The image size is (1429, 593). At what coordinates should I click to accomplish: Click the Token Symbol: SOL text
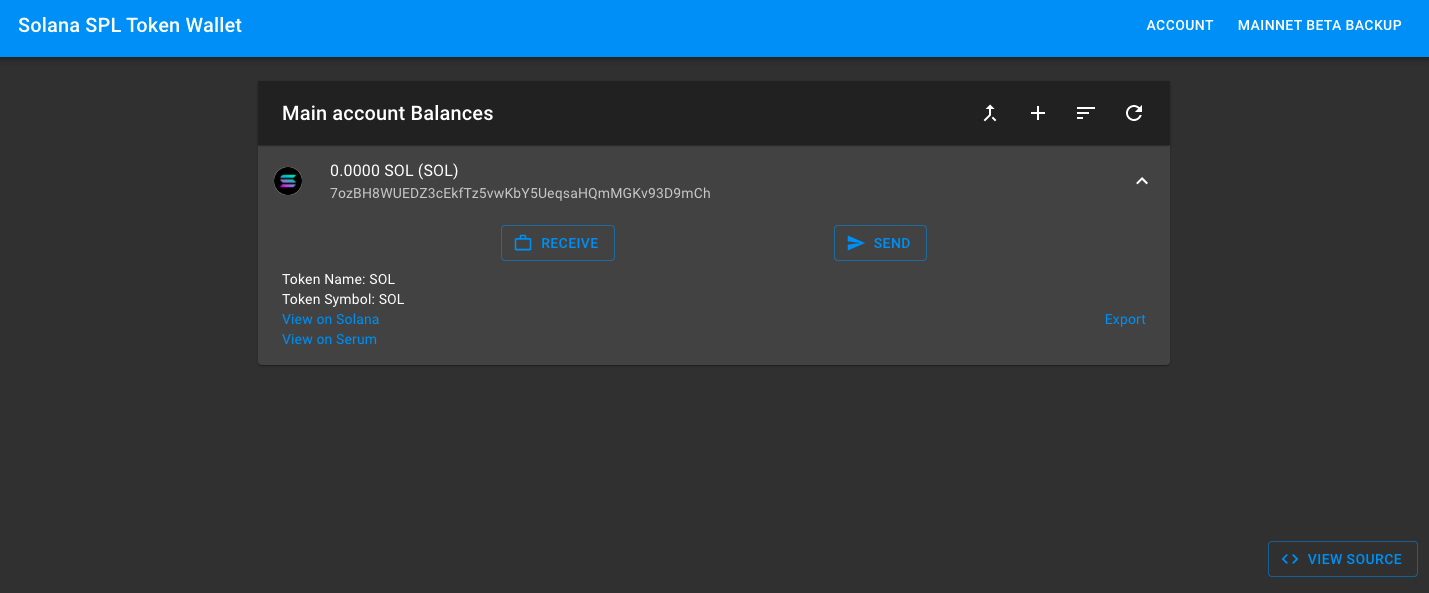click(x=343, y=299)
